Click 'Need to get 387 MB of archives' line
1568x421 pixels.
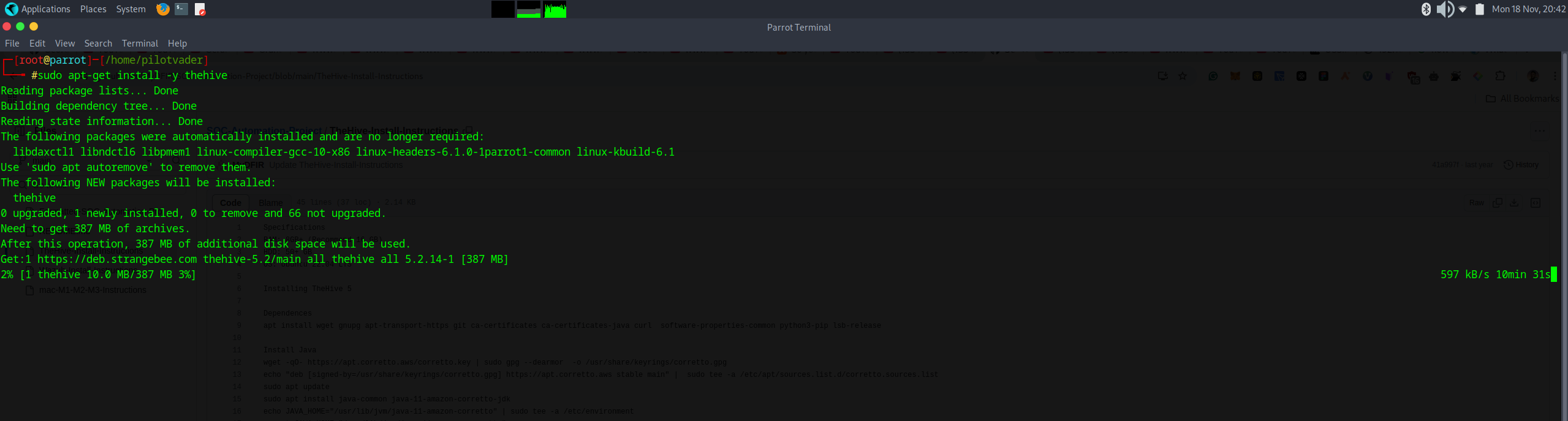point(96,229)
